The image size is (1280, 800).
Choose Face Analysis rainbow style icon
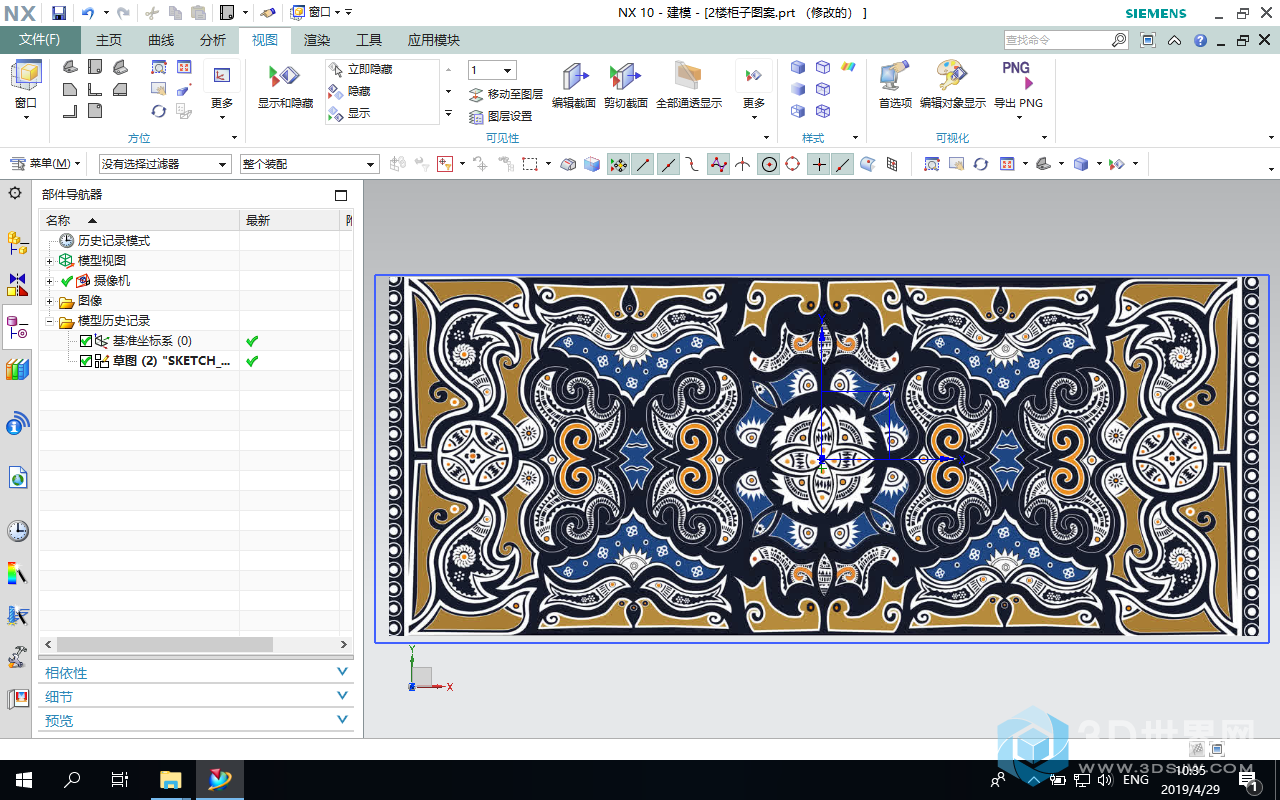tap(848, 67)
